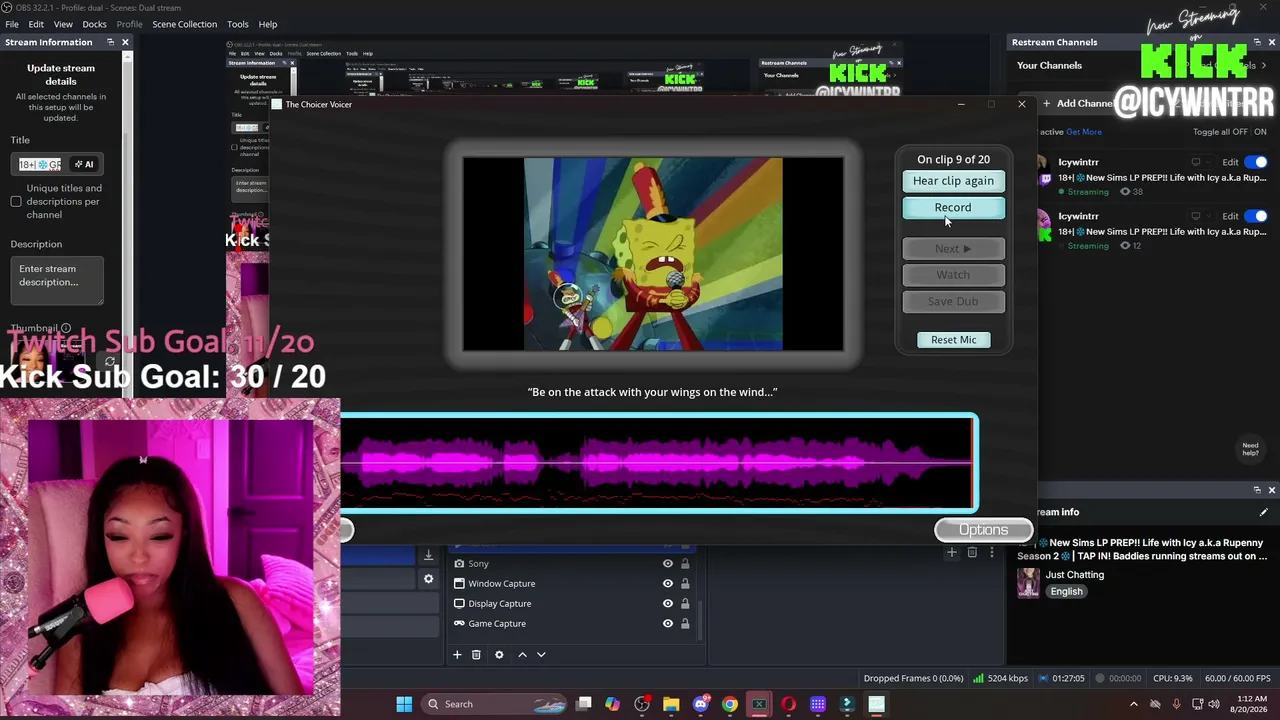The image size is (1280, 720).
Task: Click Hear clip again in The Choicer Voicer
Action: (x=953, y=181)
